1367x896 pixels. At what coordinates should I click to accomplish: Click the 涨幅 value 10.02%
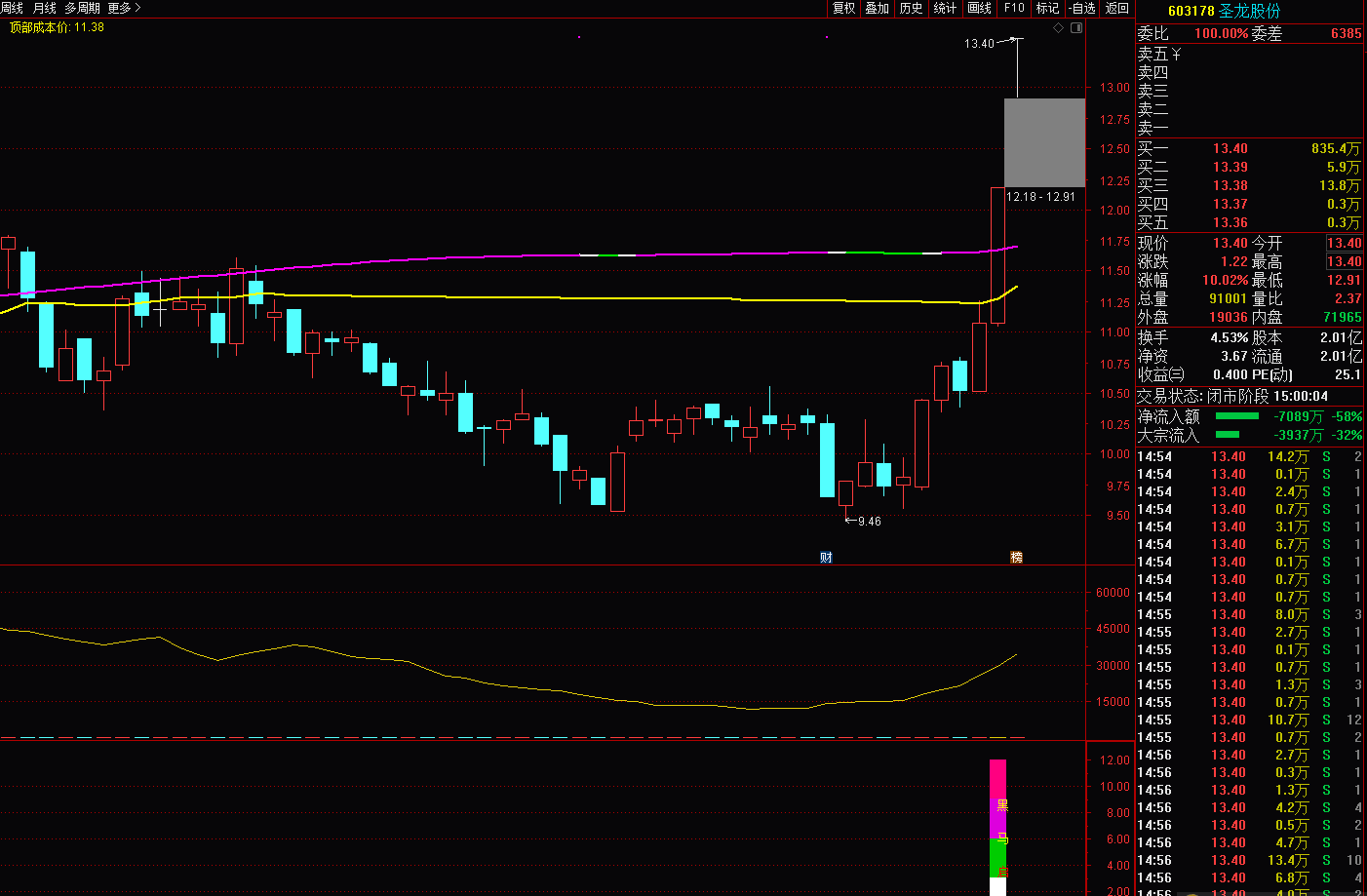tap(1225, 281)
